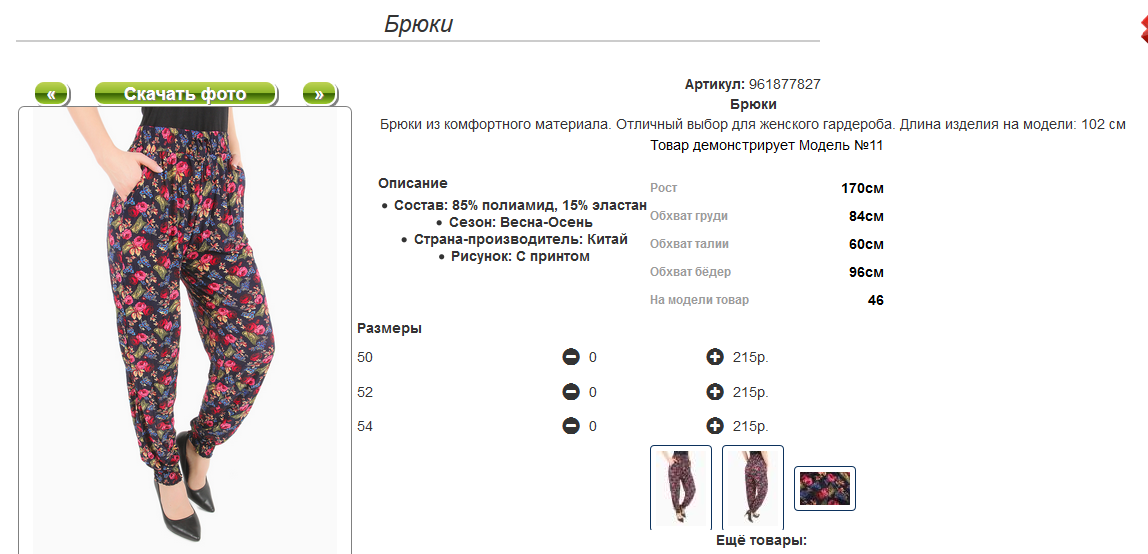This screenshot has width=1148, height=554.
Task: Click the size 50 label
Action: click(x=365, y=358)
